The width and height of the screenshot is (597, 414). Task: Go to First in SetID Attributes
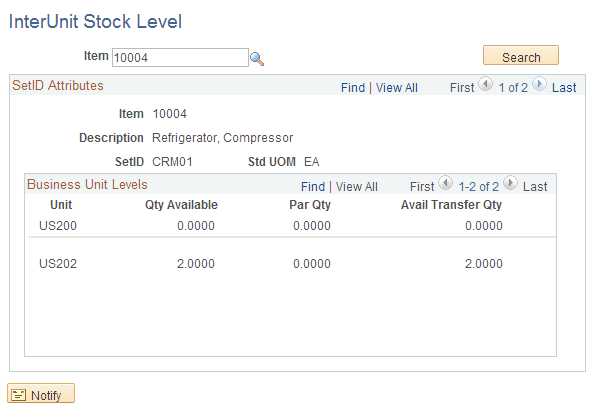(462, 88)
